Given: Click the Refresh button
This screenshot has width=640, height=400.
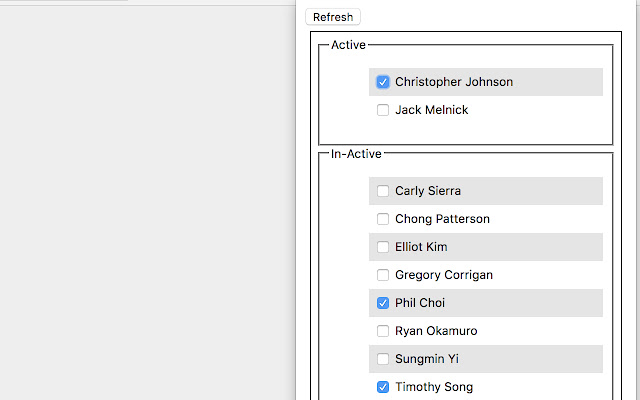Looking at the screenshot, I should click(333, 17).
